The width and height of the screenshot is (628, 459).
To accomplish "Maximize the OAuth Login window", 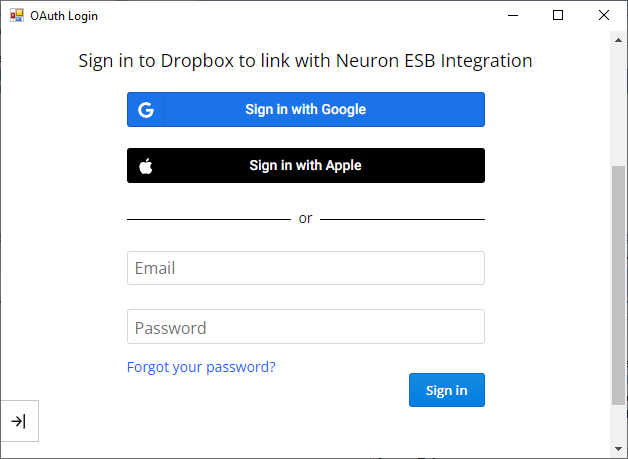I will [558, 16].
